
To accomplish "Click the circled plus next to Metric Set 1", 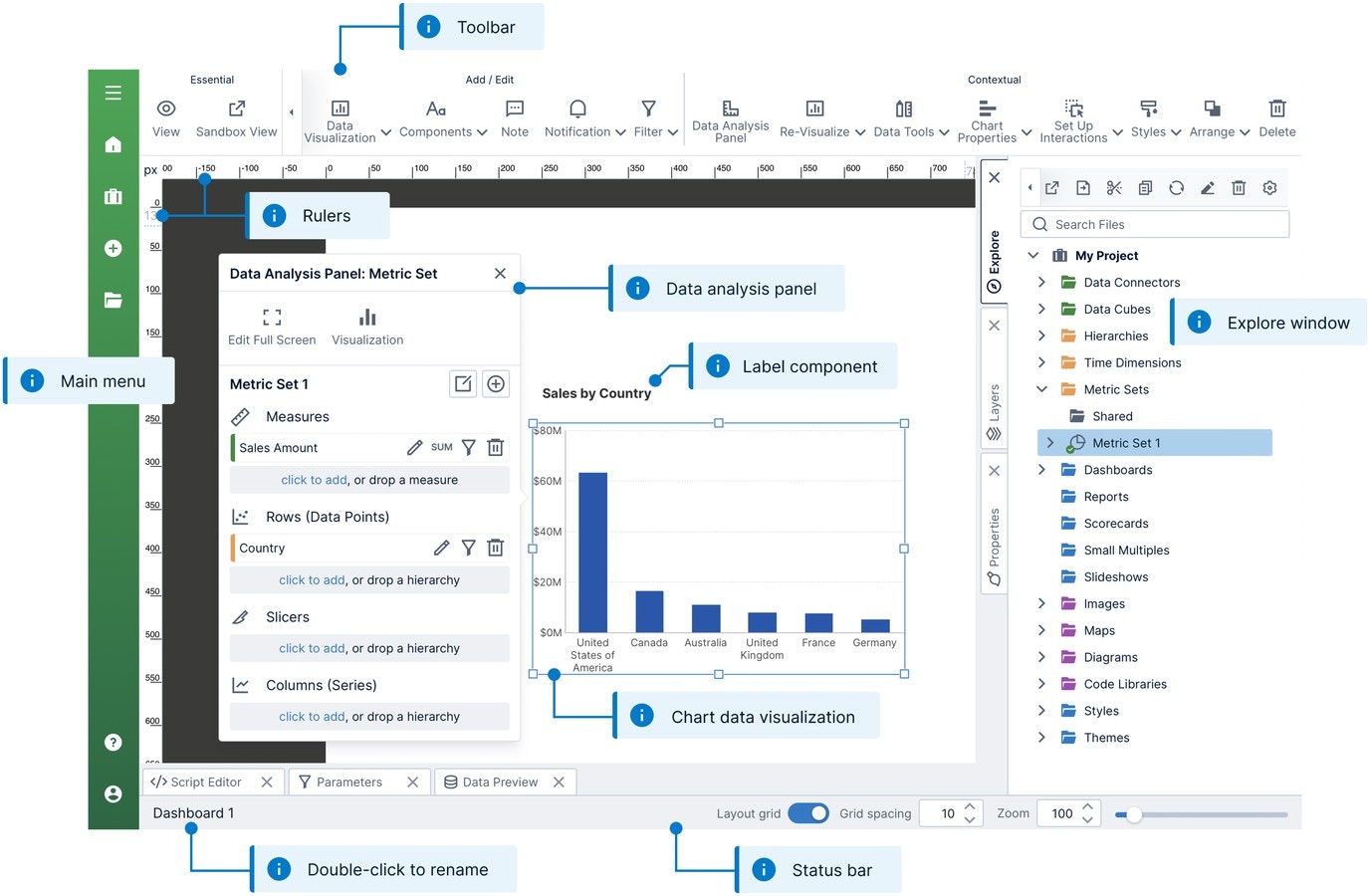I will click(x=496, y=383).
